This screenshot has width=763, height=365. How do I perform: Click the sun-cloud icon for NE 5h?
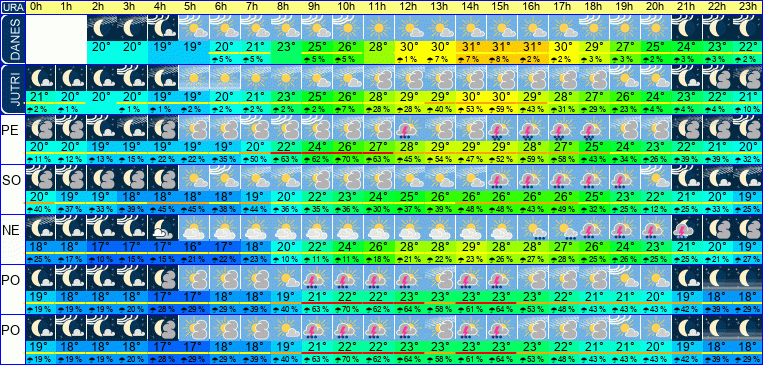(x=194, y=228)
